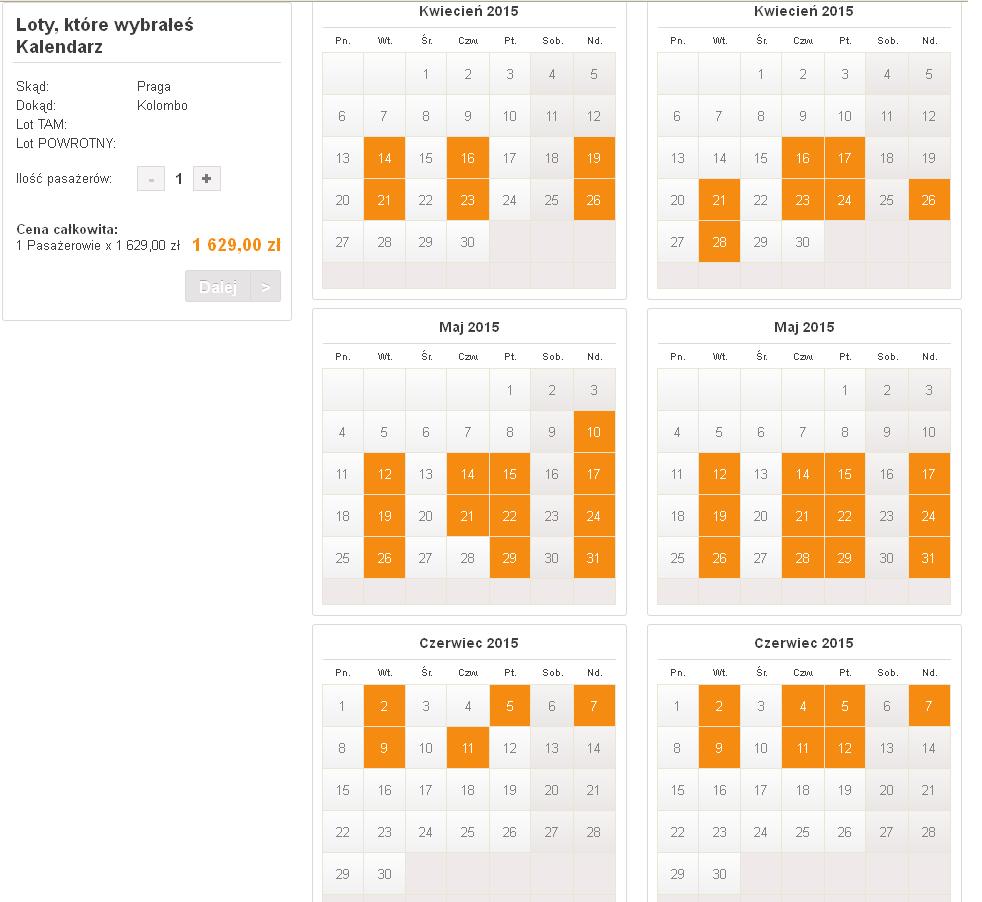Select June 11 in left Czerwiec calendar
The height and width of the screenshot is (902, 982).
(x=468, y=748)
